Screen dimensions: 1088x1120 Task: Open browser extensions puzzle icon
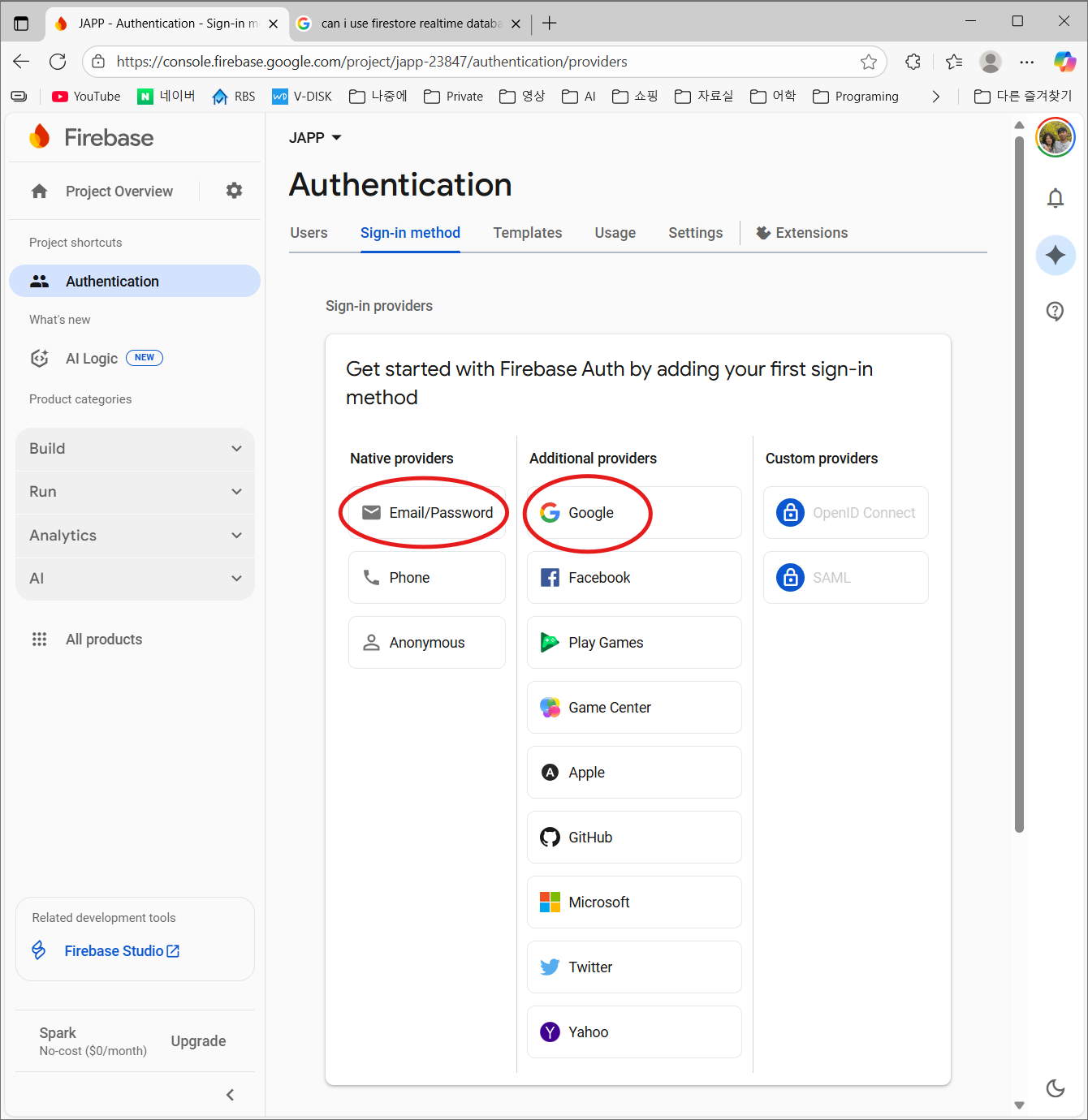point(913,62)
